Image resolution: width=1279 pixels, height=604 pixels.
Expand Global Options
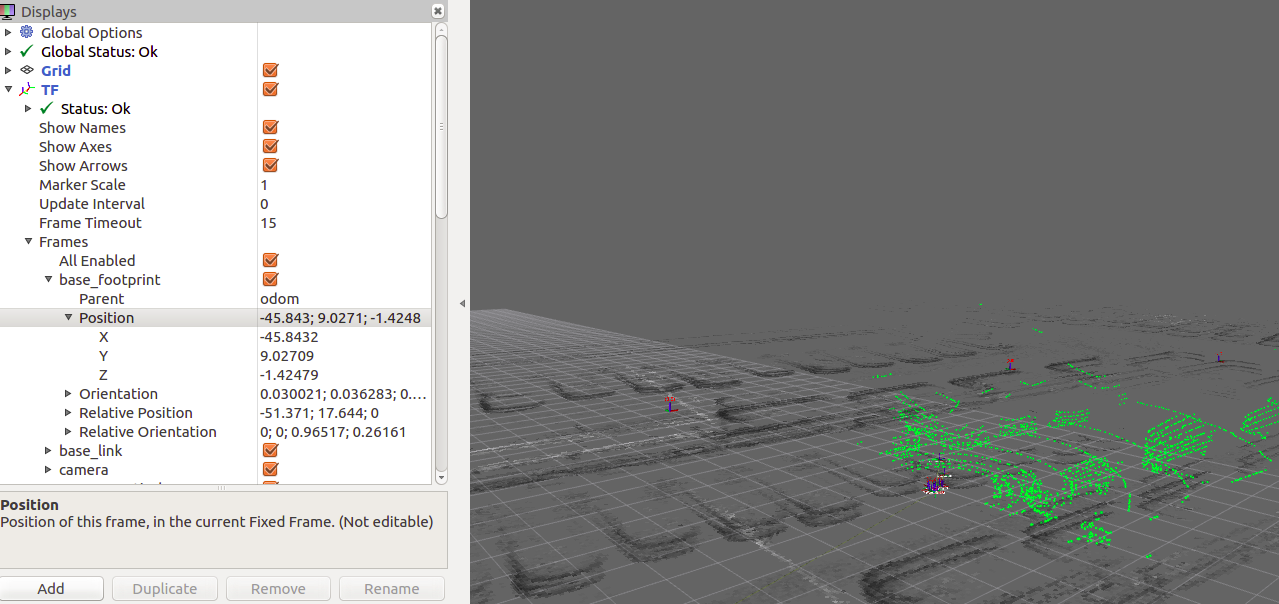coord(9,32)
